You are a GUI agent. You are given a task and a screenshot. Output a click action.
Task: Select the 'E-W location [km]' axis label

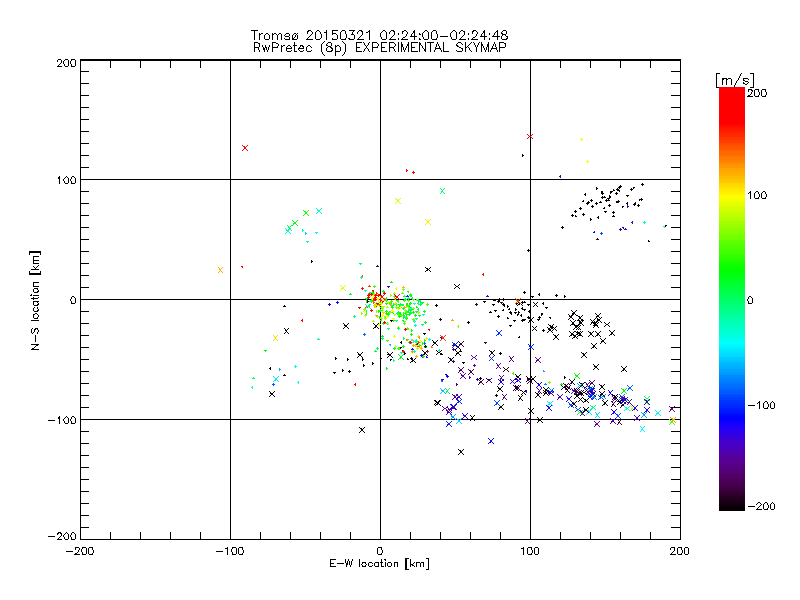tap(379, 563)
